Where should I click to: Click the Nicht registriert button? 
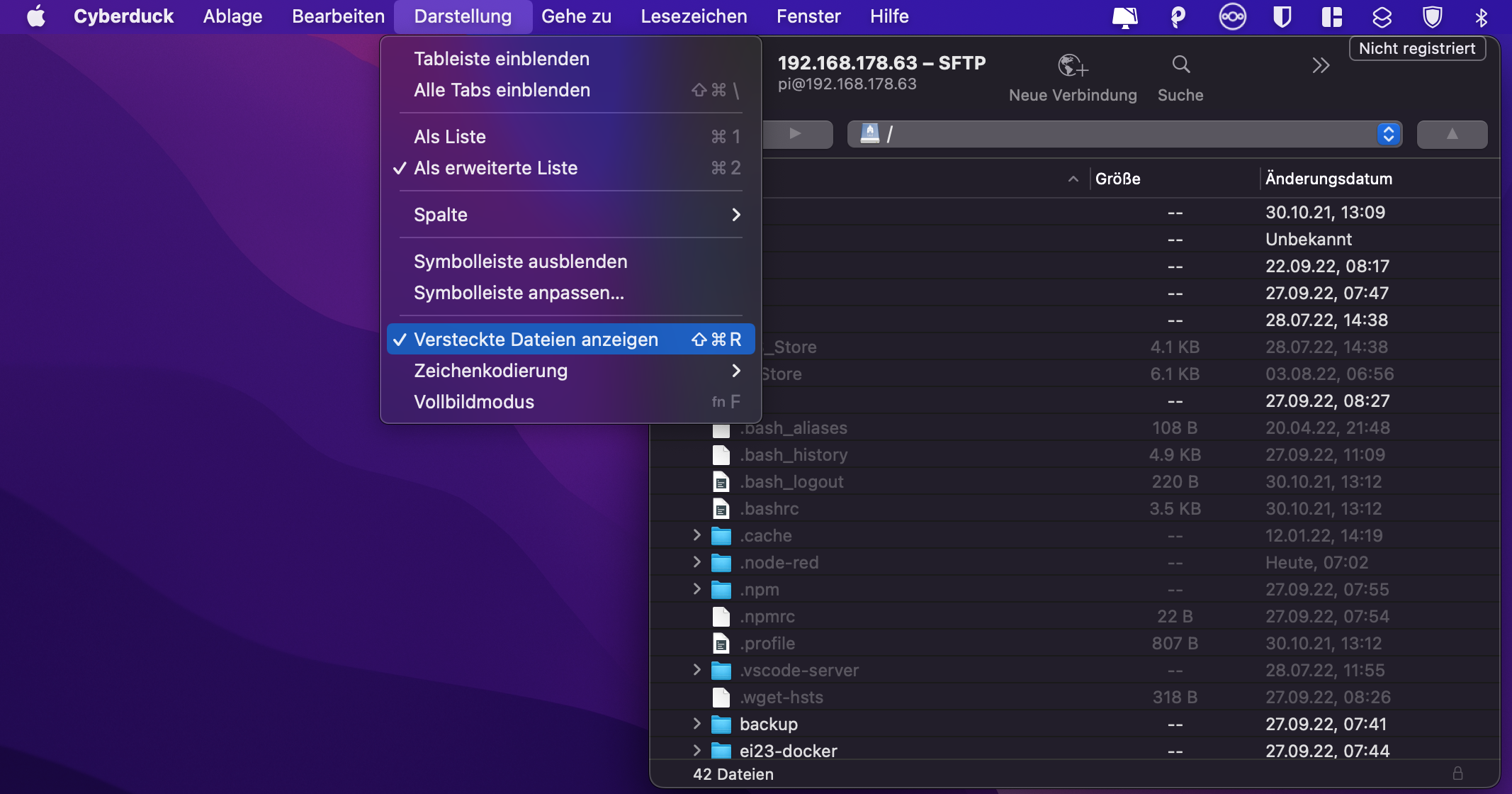coord(1416,48)
